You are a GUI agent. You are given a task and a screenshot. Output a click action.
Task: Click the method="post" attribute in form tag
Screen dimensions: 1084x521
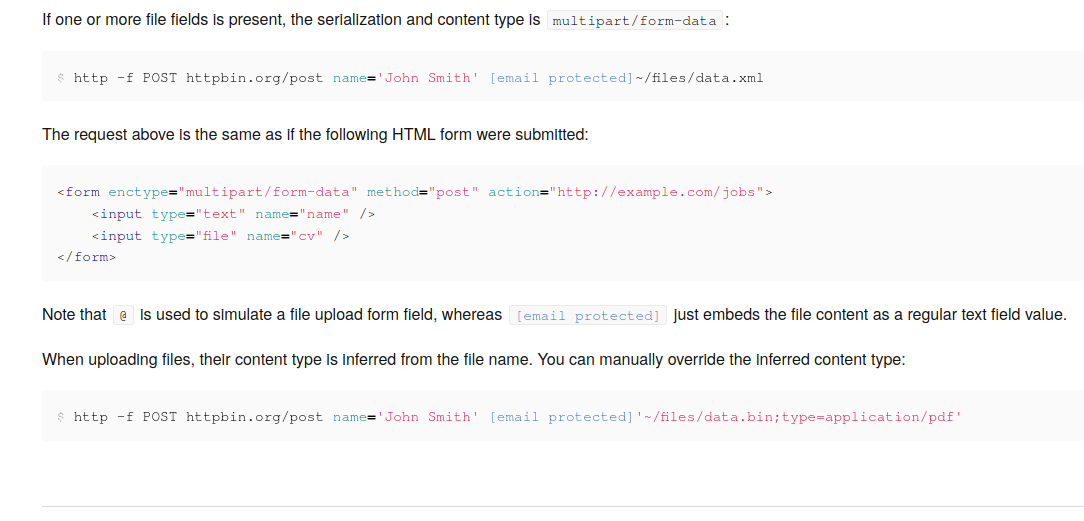click(423, 192)
